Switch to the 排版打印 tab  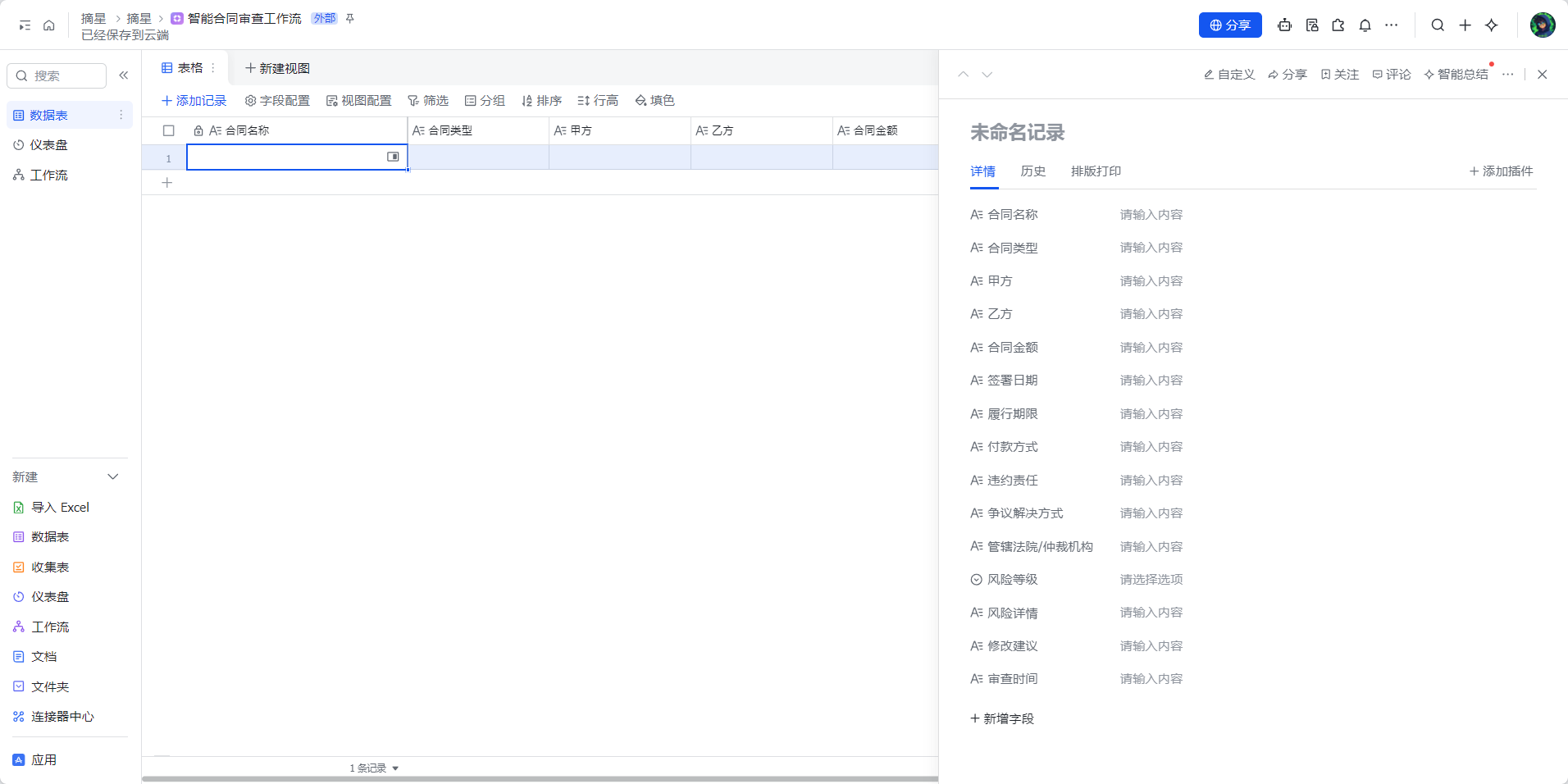[x=1096, y=171]
